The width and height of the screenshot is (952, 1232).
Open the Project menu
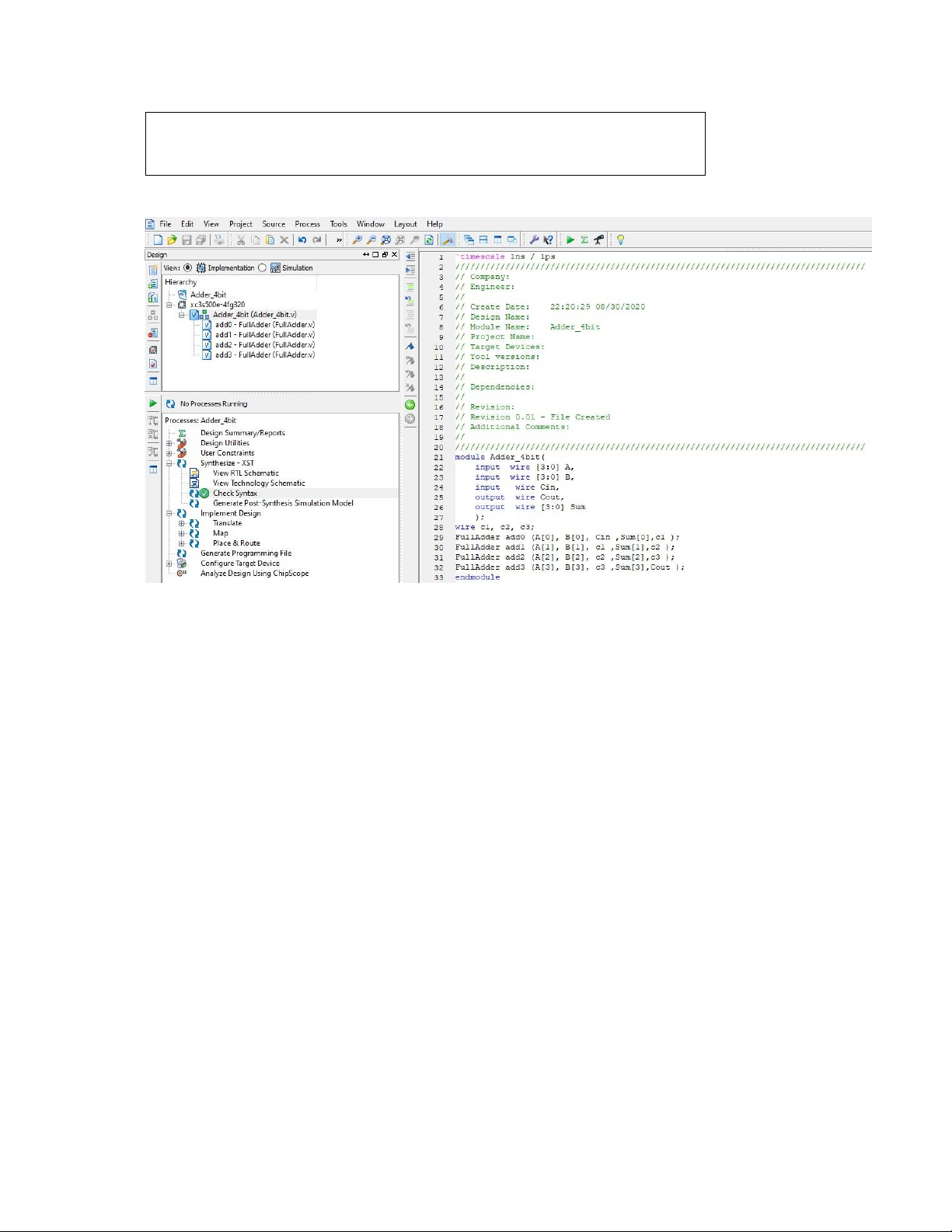241,224
